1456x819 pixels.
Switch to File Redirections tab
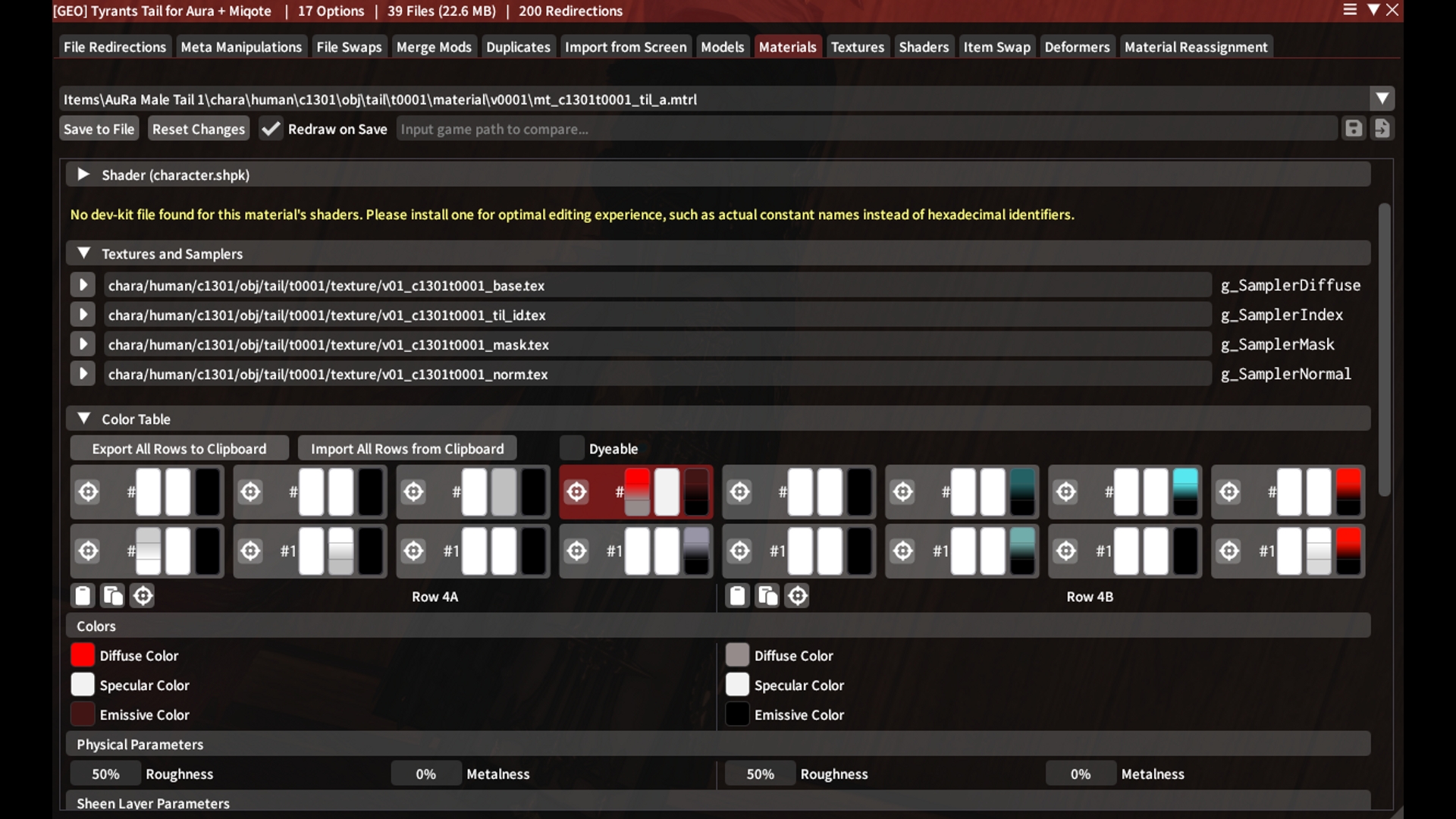pyautogui.click(x=115, y=46)
